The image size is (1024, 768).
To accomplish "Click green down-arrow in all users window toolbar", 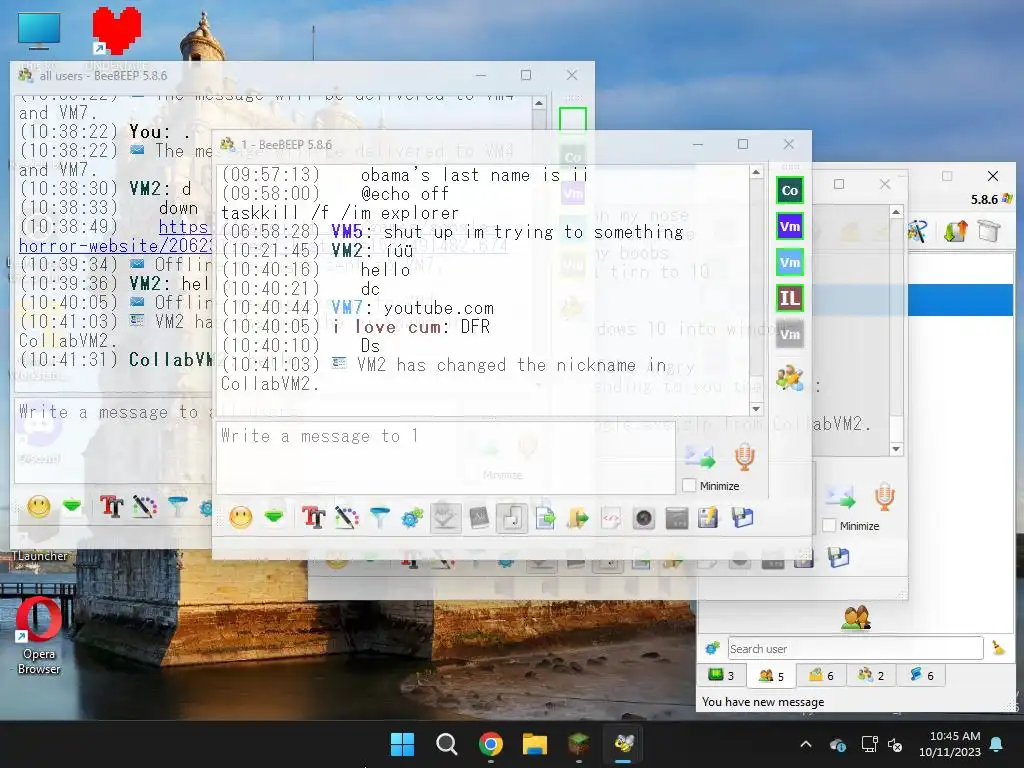I will (x=72, y=505).
